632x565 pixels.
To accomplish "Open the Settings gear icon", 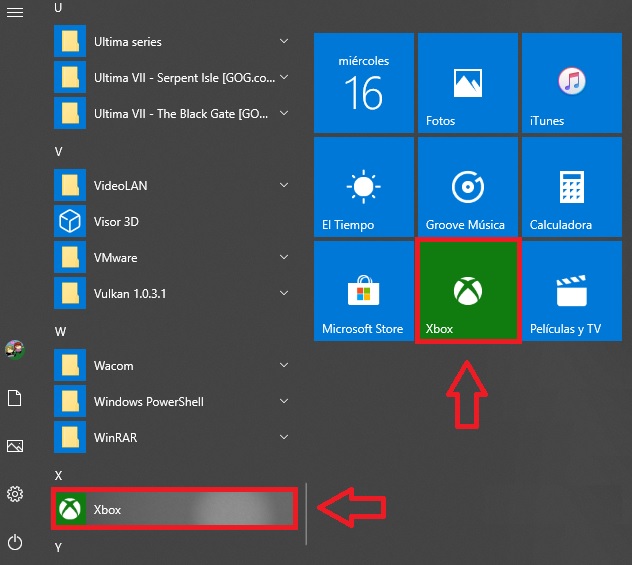I will (x=15, y=494).
